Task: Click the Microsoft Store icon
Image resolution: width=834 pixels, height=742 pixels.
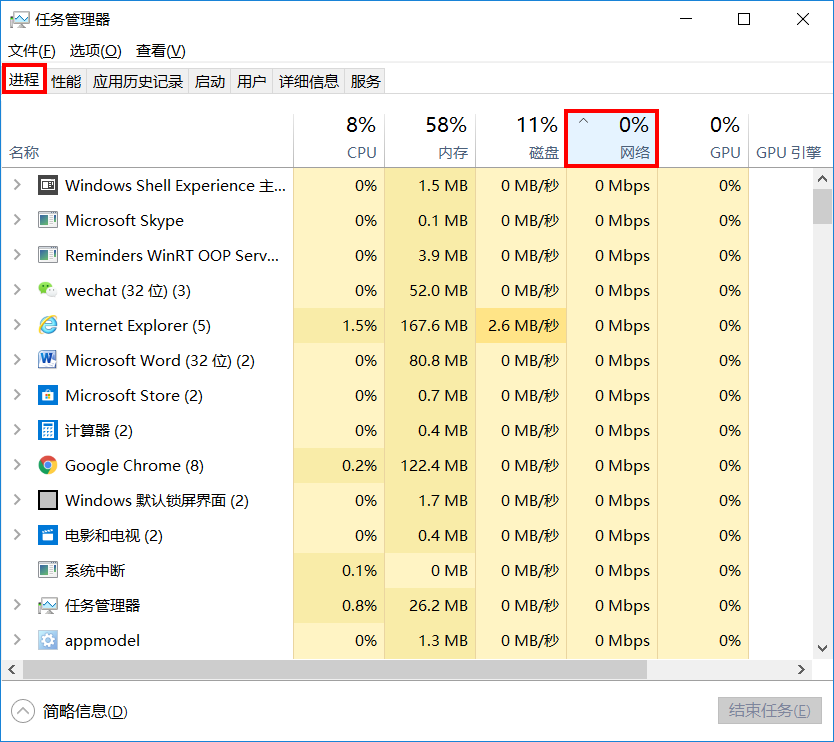Action: (x=47, y=395)
